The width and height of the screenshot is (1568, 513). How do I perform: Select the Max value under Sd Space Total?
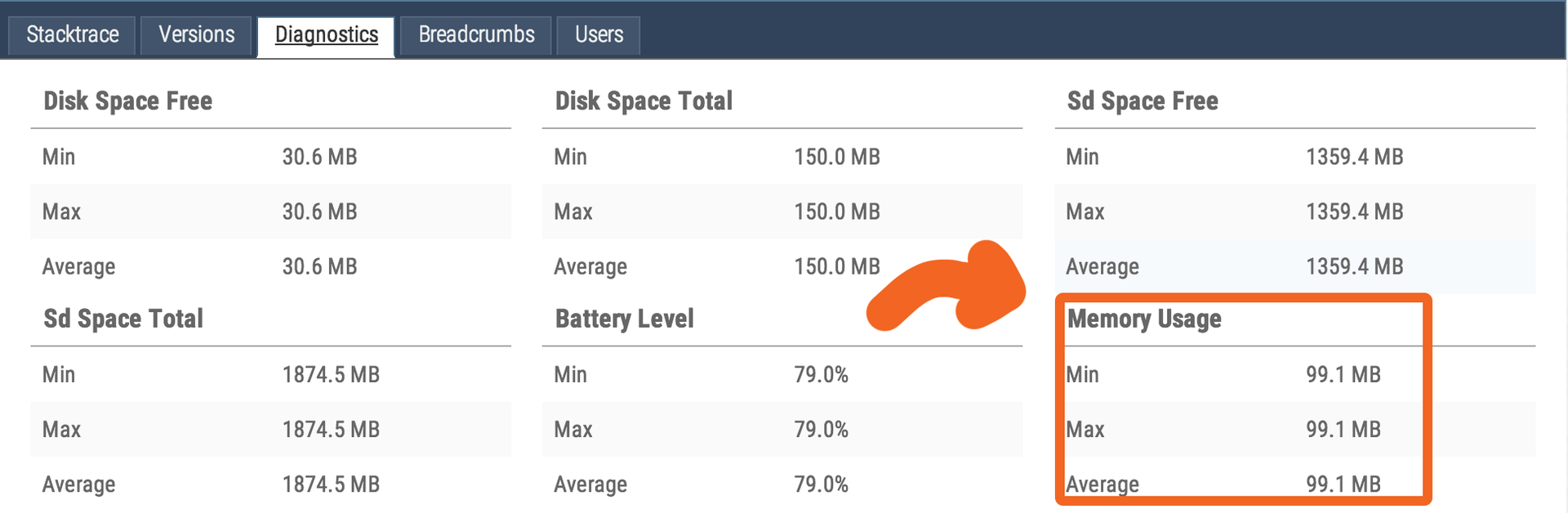click(331, 430)
